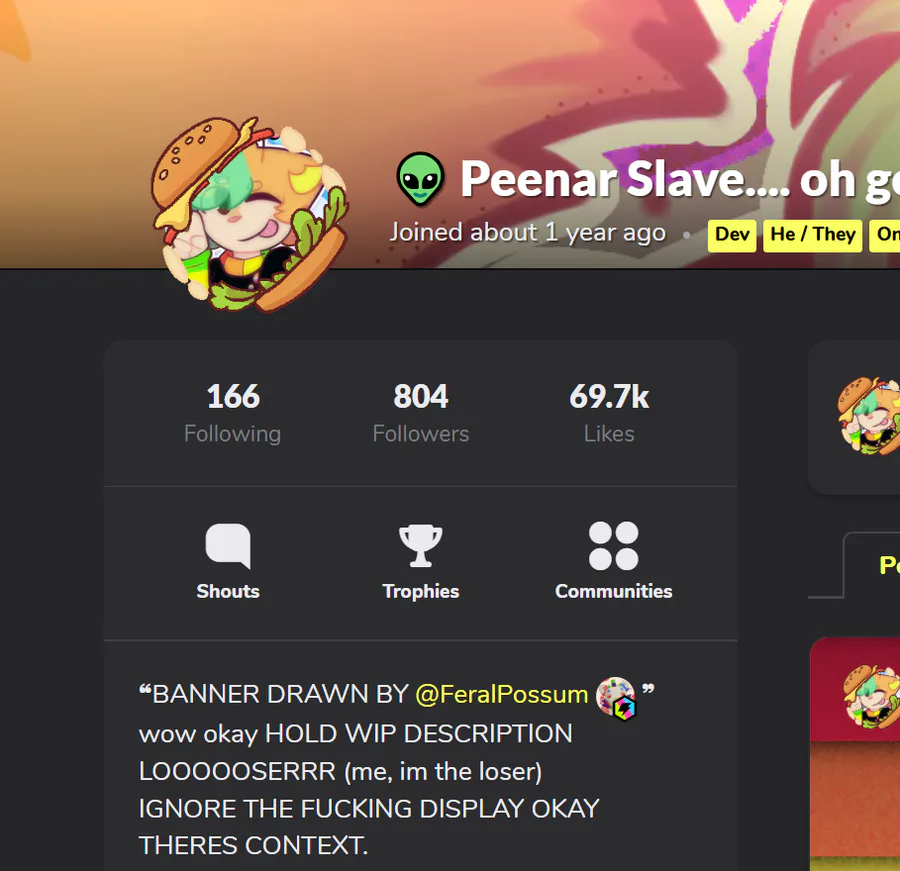
Task: Click the large burger profile avatar
Action: point(250,214)
